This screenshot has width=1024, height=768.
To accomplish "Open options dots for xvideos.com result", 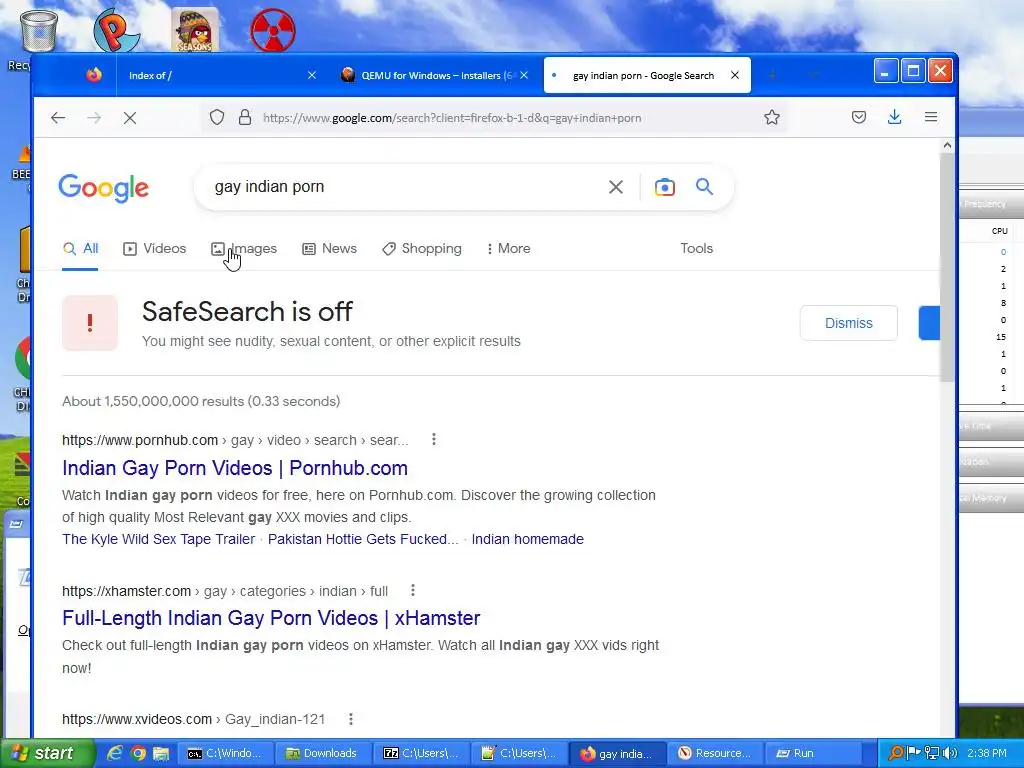I will click(351, 719).
